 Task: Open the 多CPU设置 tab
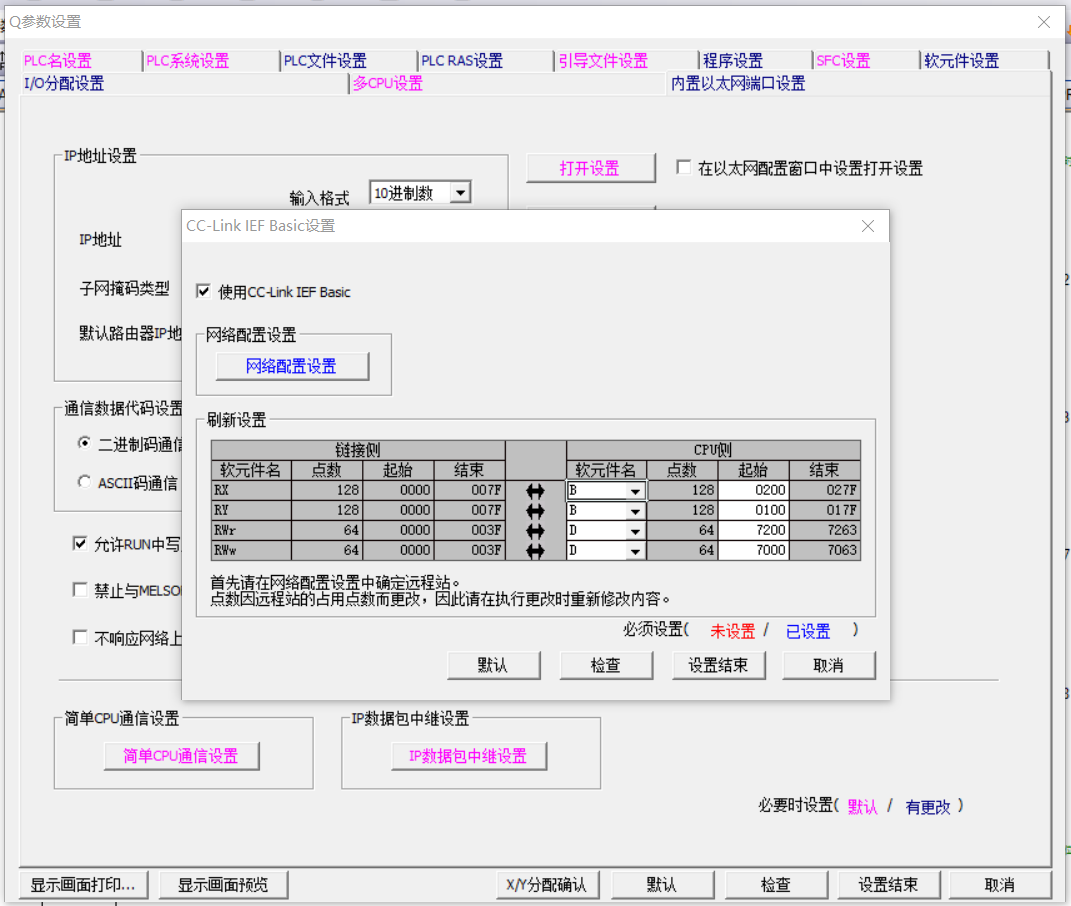[387, 84]
